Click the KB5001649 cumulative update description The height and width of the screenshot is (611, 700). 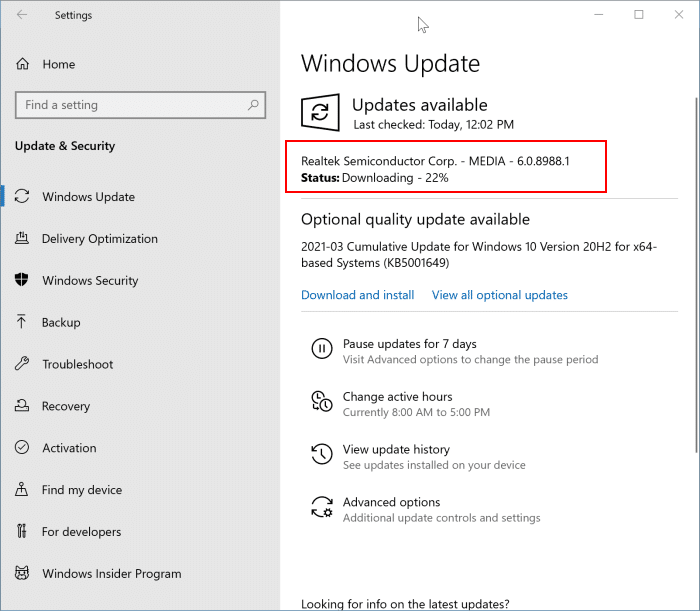coord(479,254)
